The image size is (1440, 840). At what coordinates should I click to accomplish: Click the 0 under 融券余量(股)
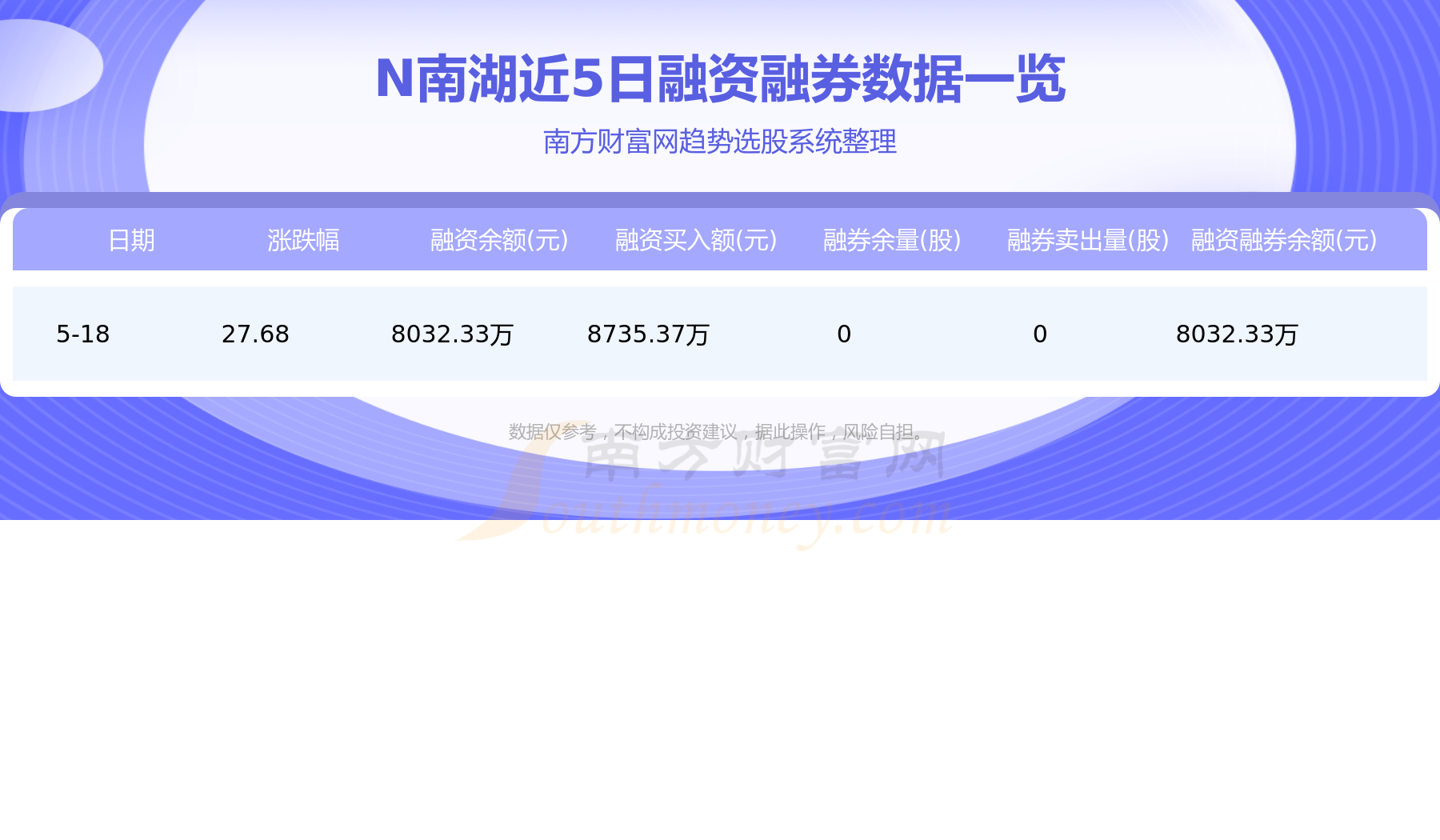[844, 334]
